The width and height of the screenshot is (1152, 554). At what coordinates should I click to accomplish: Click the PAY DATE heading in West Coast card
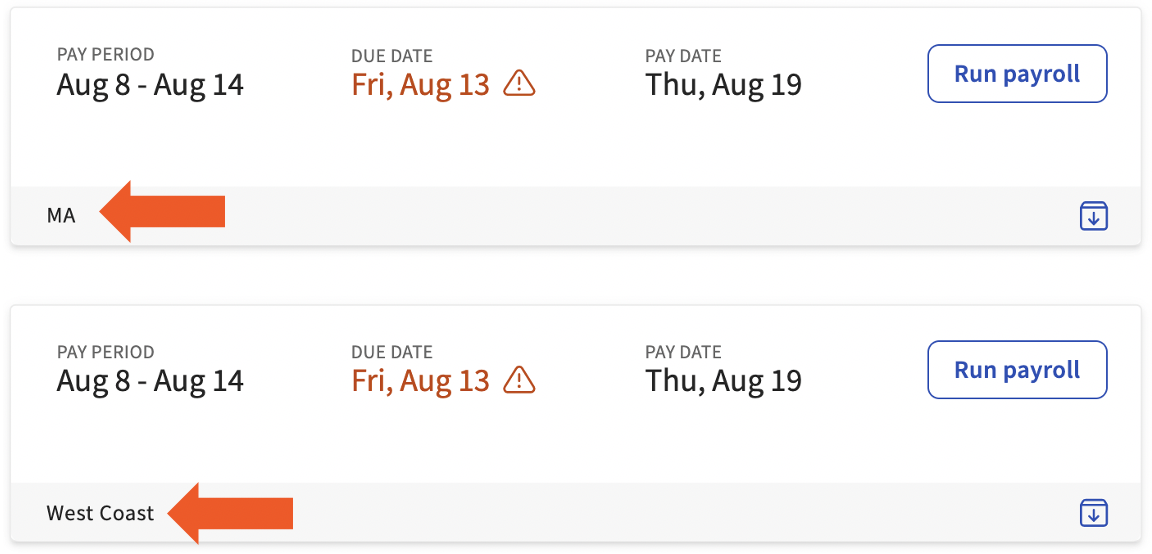pyautogui.click(x=683, y=352)
